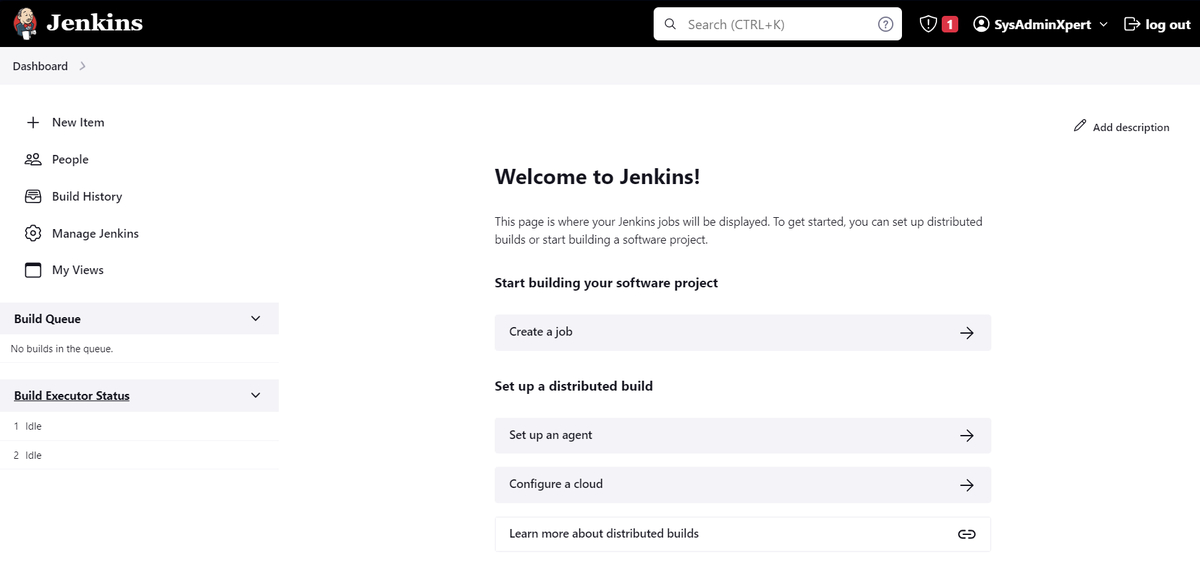The image size is (1200, 576).
Task: Click the Create a job button
Action: coord(742,332)
